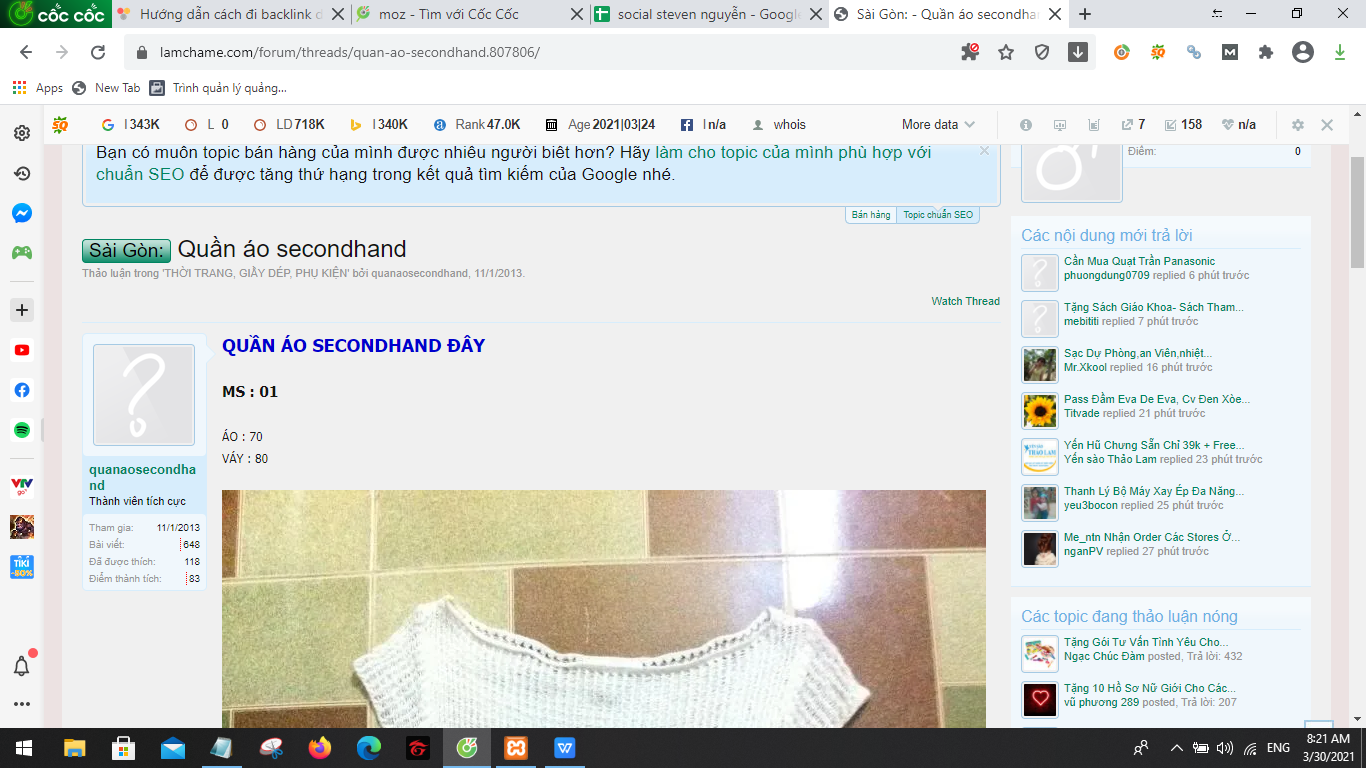
Task: Switch to the moz - Tìm với Cốc Cốc tab
Action: coord(468,14)
